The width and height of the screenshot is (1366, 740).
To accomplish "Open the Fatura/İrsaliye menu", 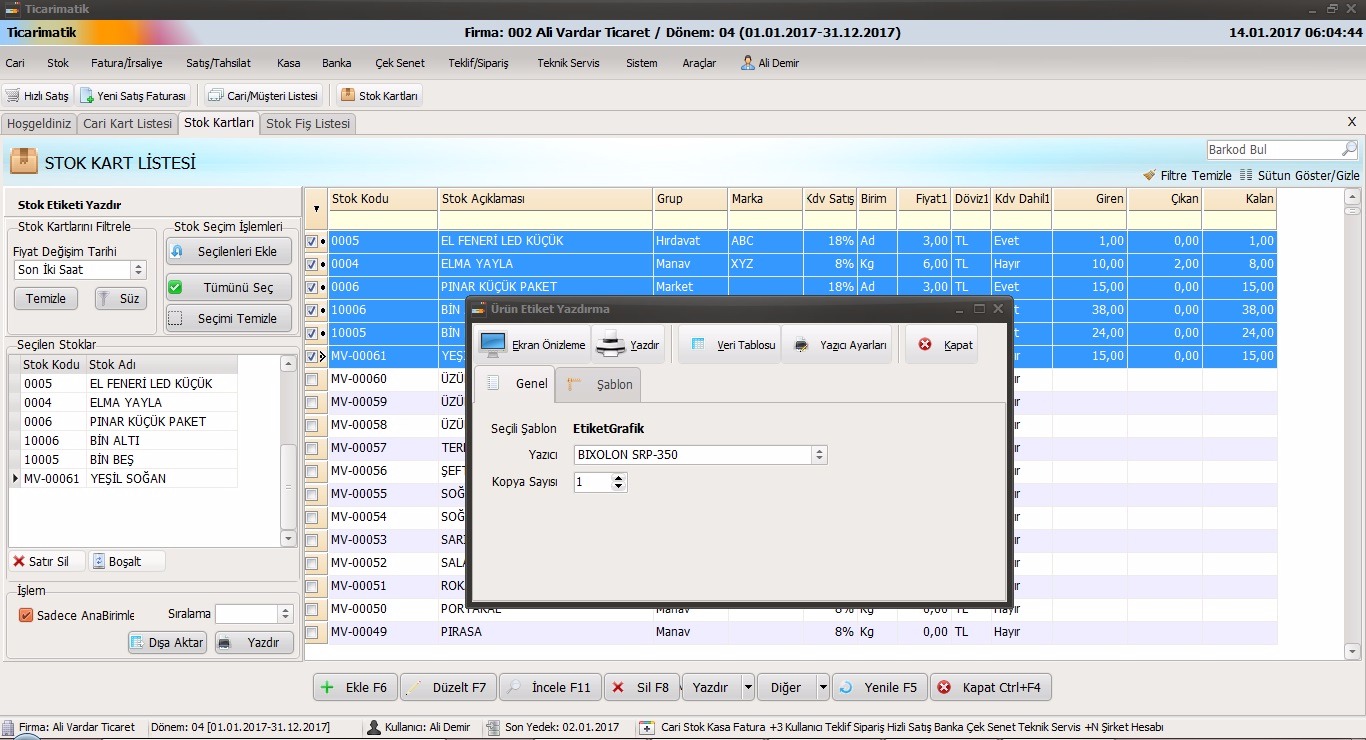I will click(126, 63).
